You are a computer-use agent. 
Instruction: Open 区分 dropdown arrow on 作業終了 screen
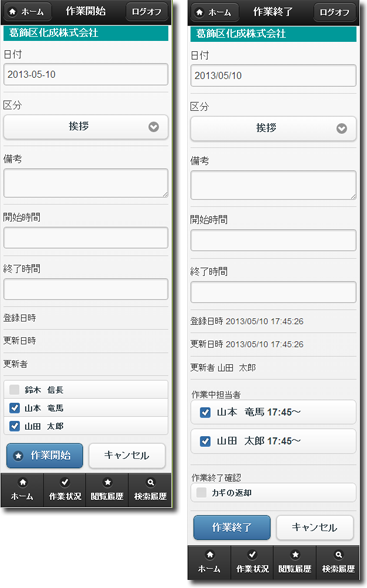click(x=342, y=129)
